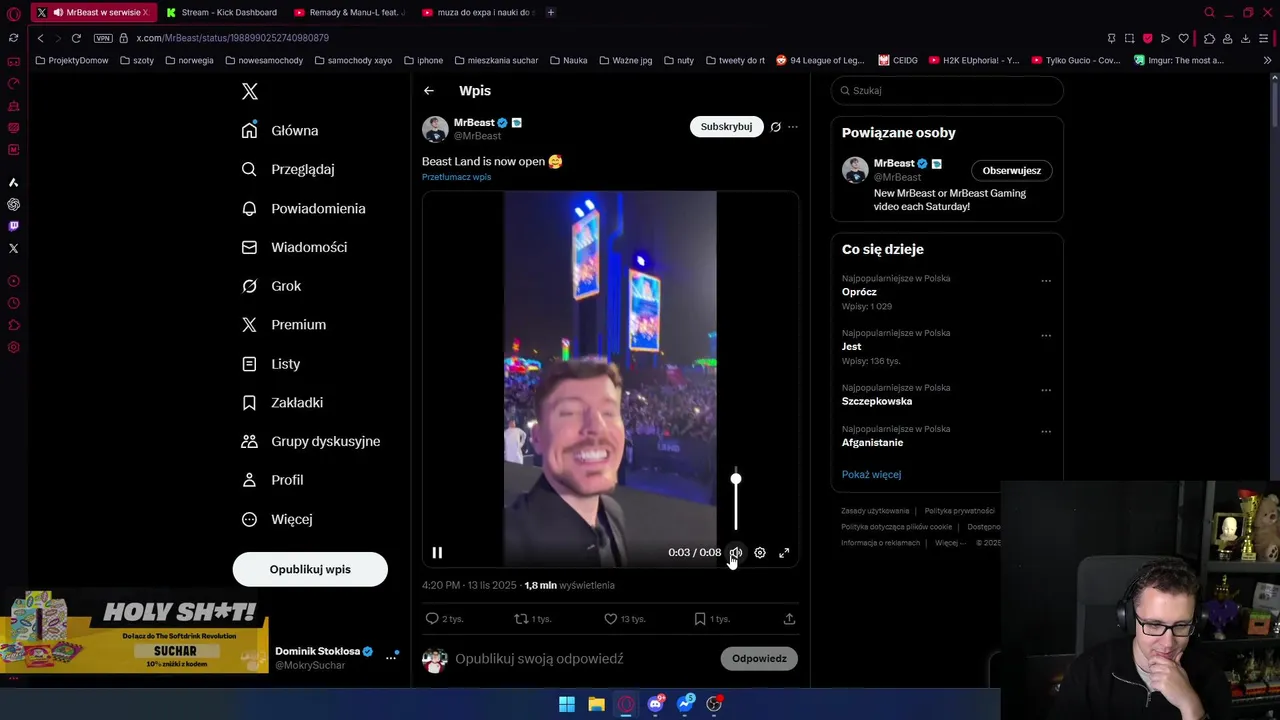Open Grupy dyskusyjne communities
This screenshot has height=720, width=1280.
311,441
